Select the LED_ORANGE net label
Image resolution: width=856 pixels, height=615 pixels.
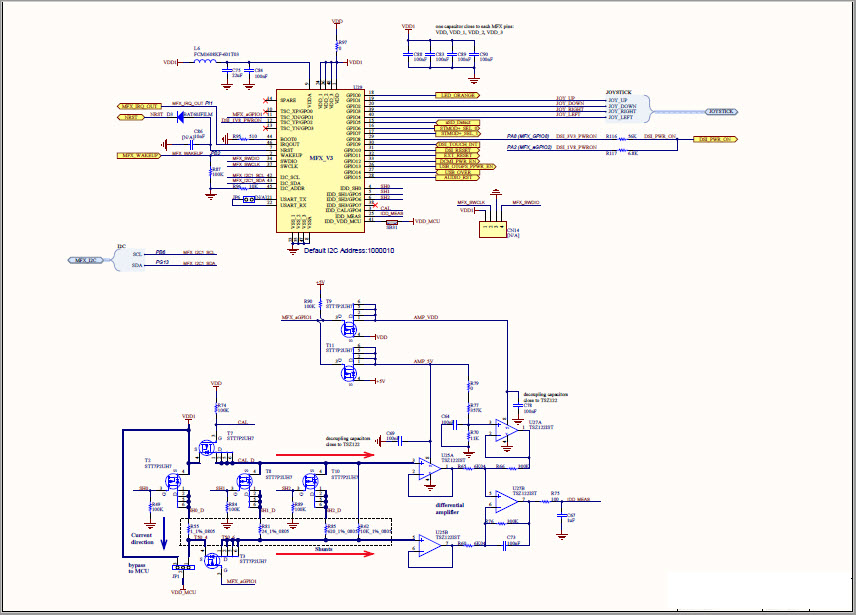click(457, 95)
